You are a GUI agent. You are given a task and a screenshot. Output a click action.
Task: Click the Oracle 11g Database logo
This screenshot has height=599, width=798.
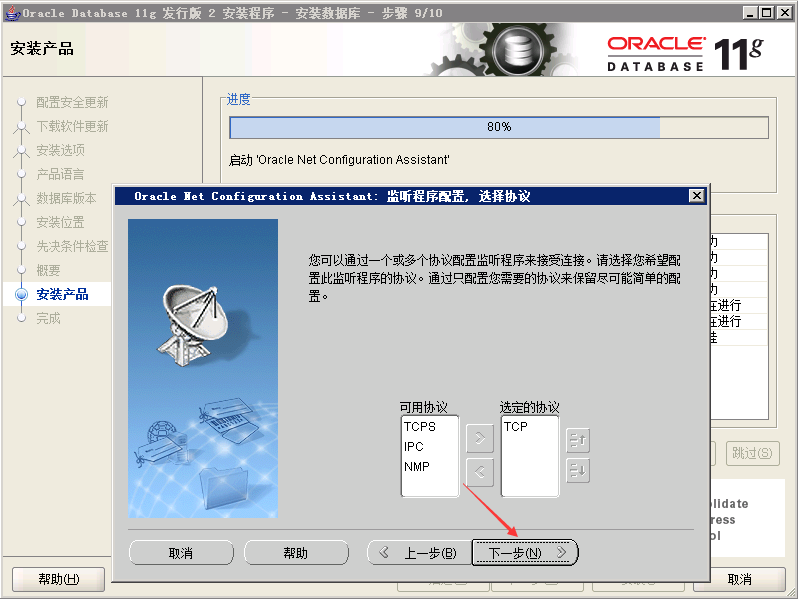pos(685,53)
